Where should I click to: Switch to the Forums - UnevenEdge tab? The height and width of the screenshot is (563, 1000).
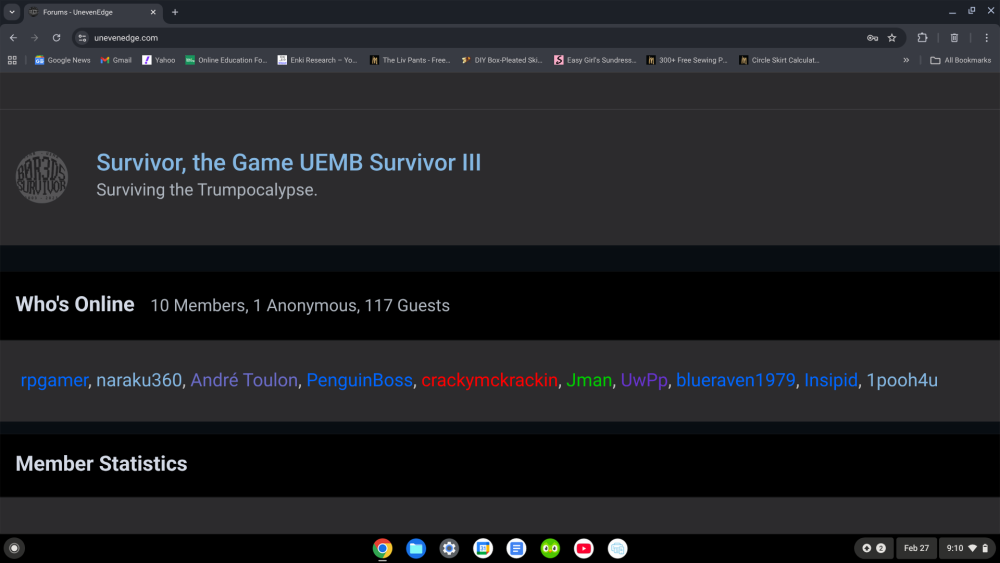coord(90,12)
